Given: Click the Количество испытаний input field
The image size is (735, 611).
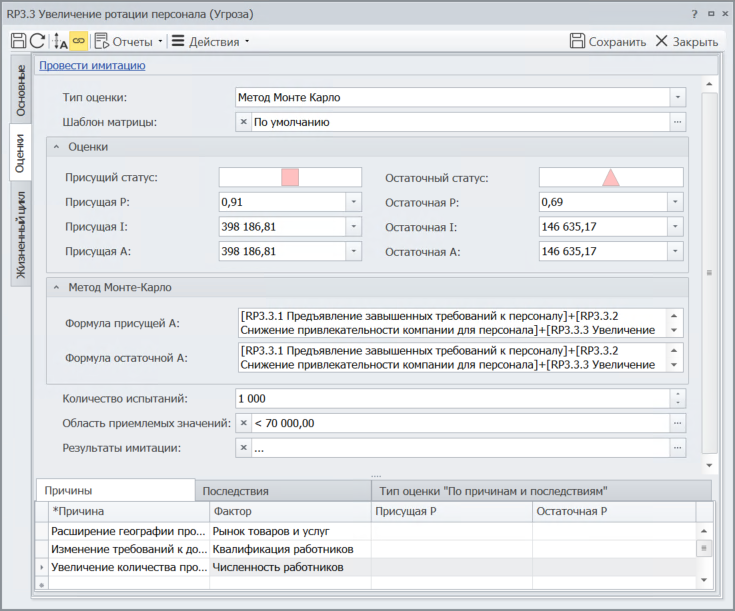Looking at the screenshot, I should [450, 398].
